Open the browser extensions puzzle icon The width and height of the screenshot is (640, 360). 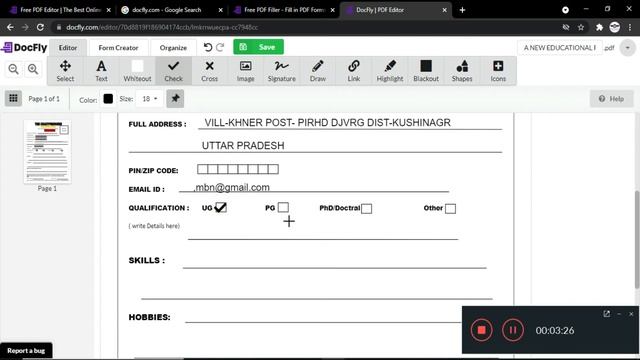click(599, 27)
